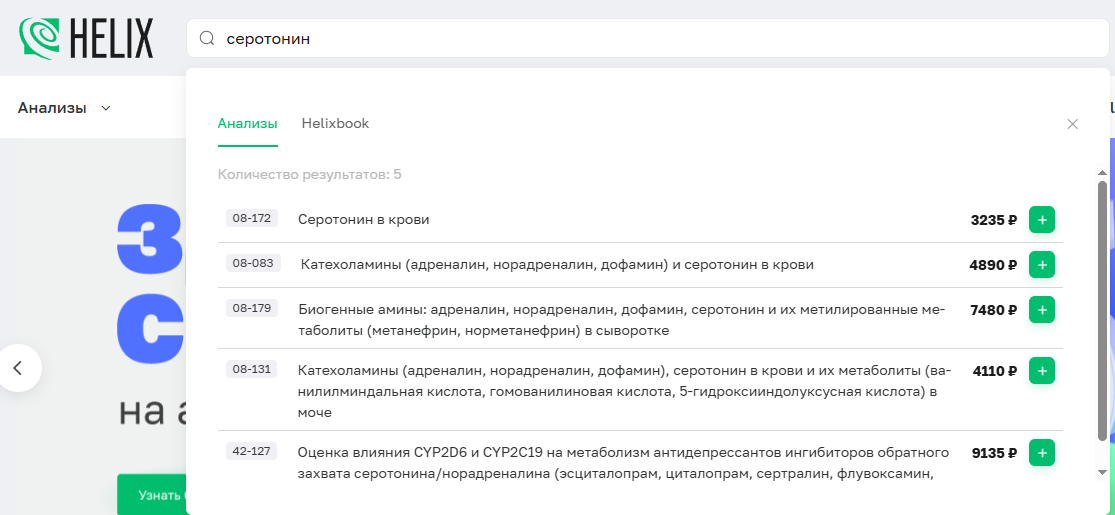Add 7480 ₽ biogenic amines test
The height and width of the screenshot is (515, 1115).
(1041, 310)
